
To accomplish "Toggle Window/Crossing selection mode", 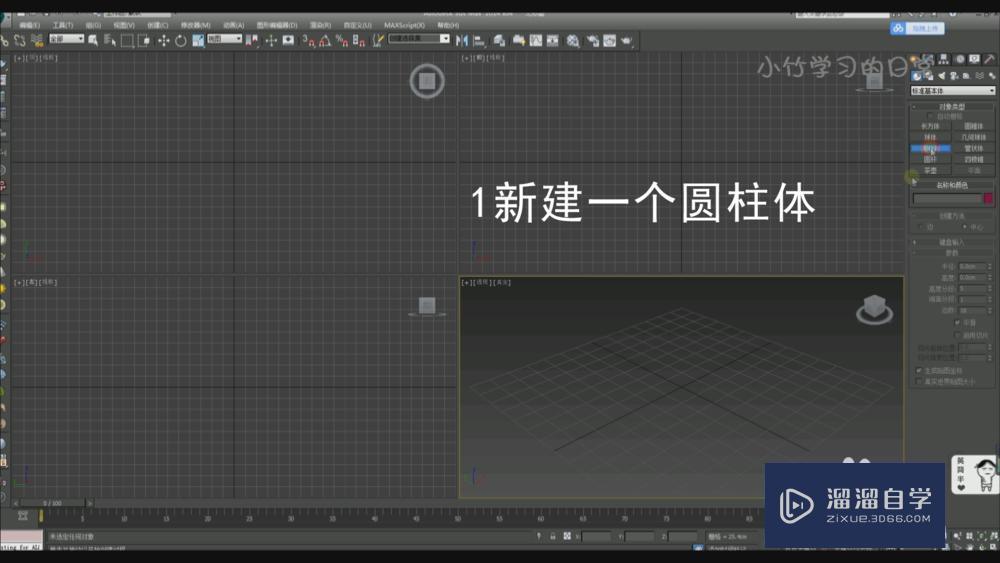I will pyautogui.click(x=145, y=41).
